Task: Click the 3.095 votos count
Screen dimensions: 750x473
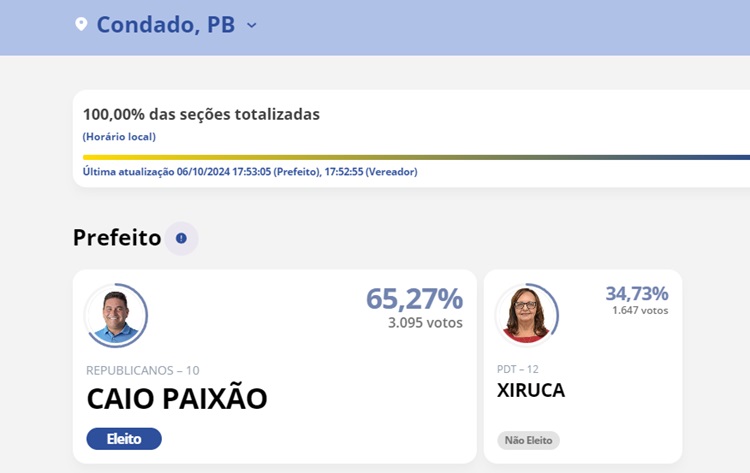Action: tap(425, 322)
